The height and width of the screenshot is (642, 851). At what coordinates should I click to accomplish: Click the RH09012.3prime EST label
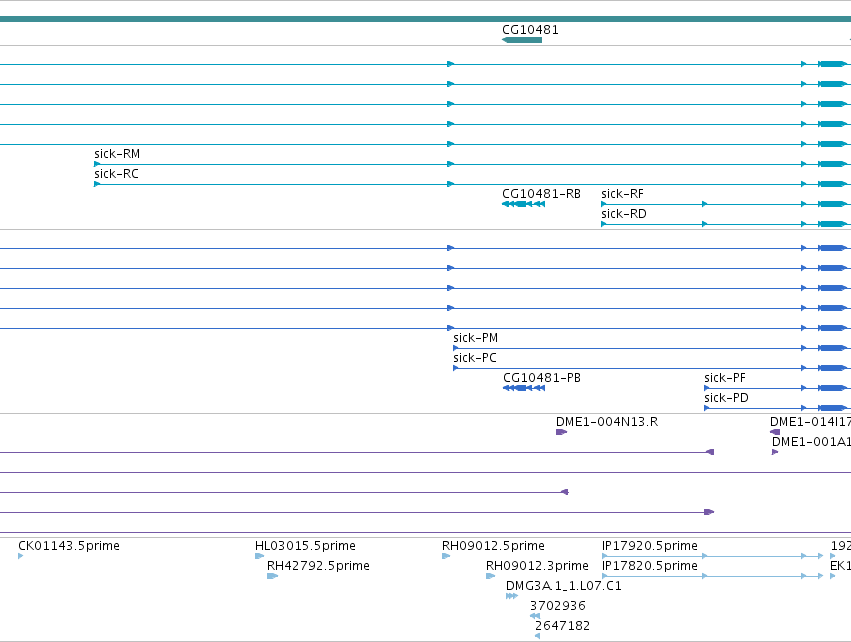point(537,566)
